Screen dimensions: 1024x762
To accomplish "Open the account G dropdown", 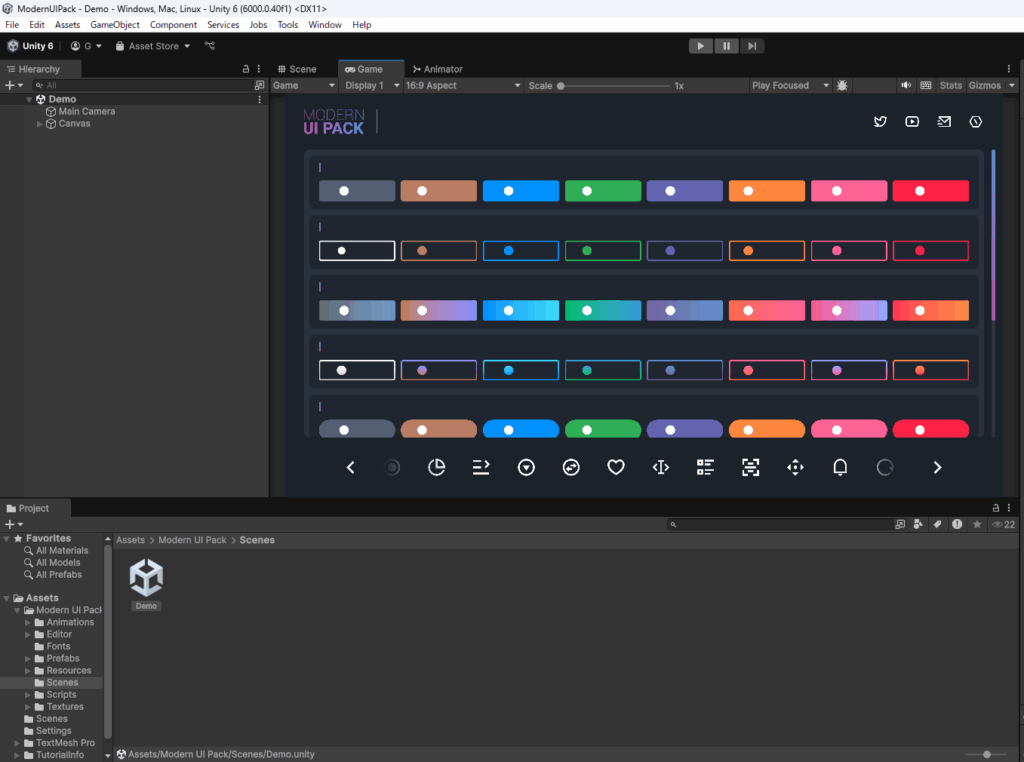I will click(86, 46).
